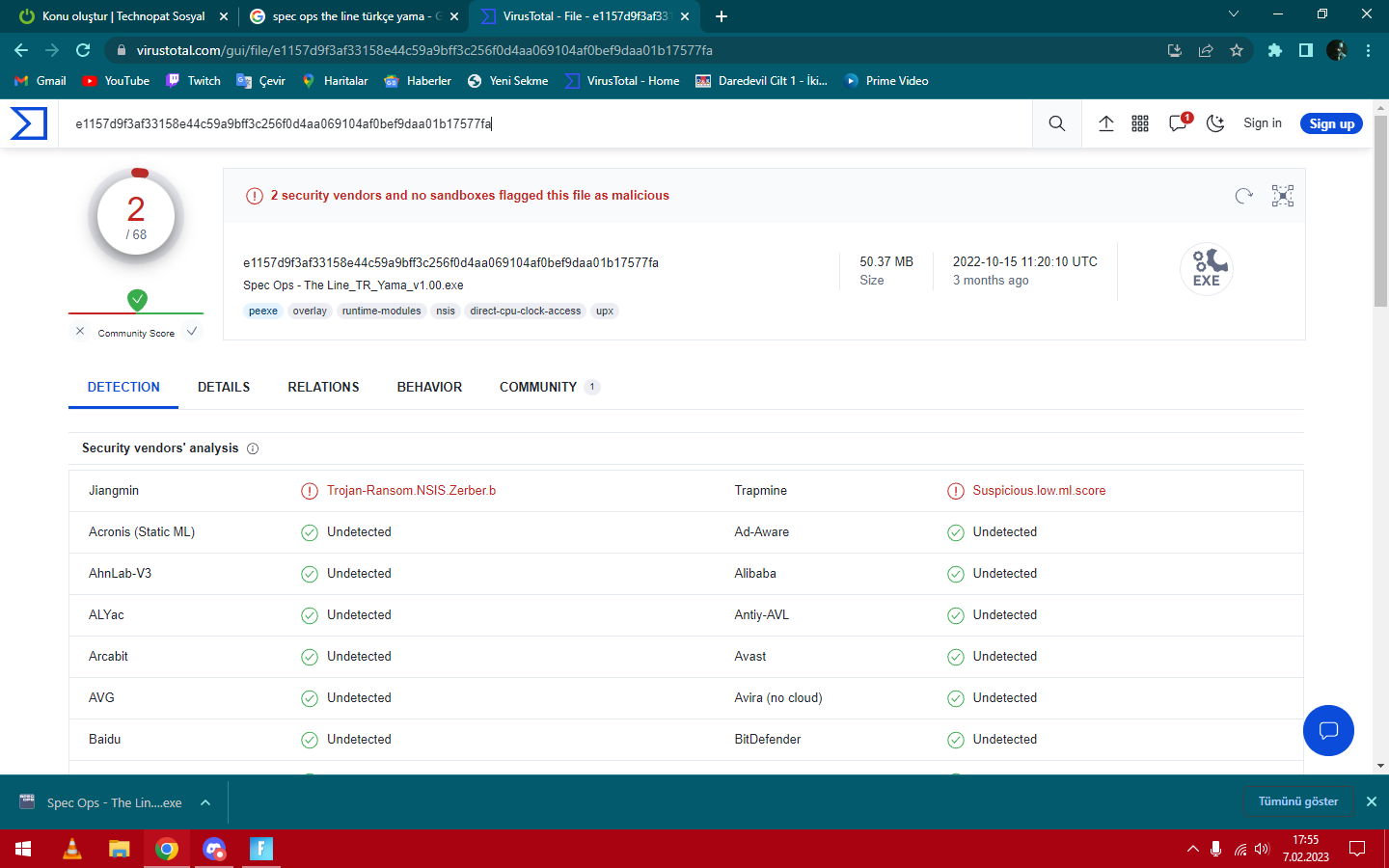Open the upload file icon
This screenshot has width=1389, height=868.
1106,123
